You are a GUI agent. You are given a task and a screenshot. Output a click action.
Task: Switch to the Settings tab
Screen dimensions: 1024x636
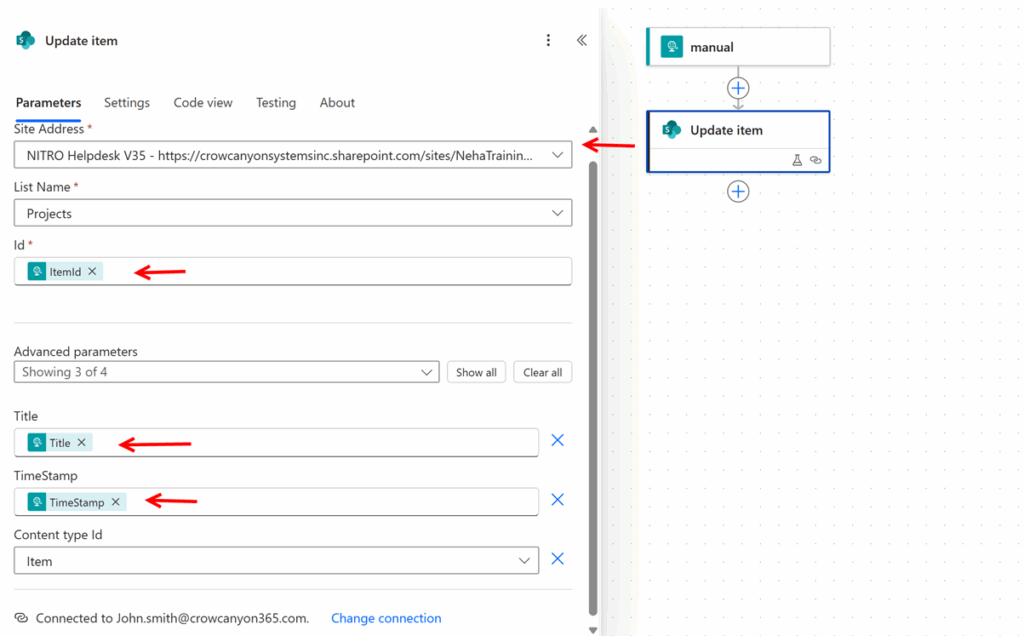click(x=127, y=103)
